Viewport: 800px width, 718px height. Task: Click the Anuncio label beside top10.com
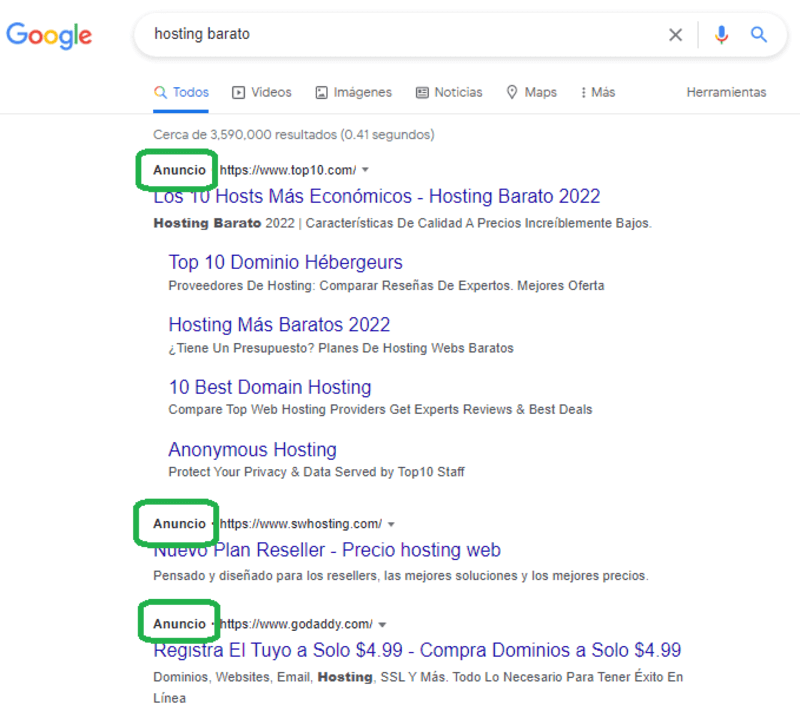179,170
